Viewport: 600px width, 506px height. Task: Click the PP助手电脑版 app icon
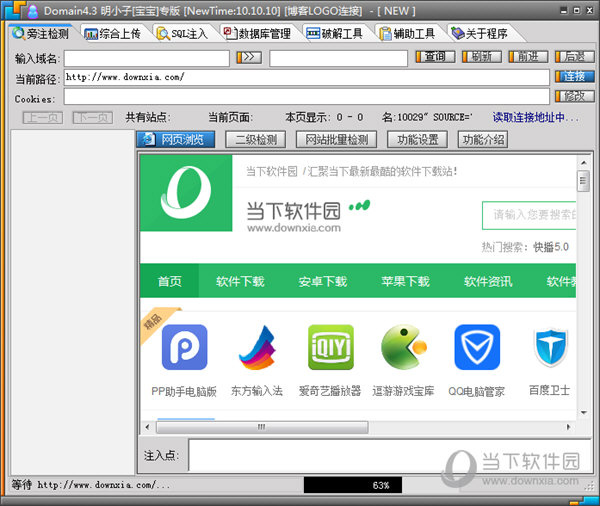click(184, 348)
